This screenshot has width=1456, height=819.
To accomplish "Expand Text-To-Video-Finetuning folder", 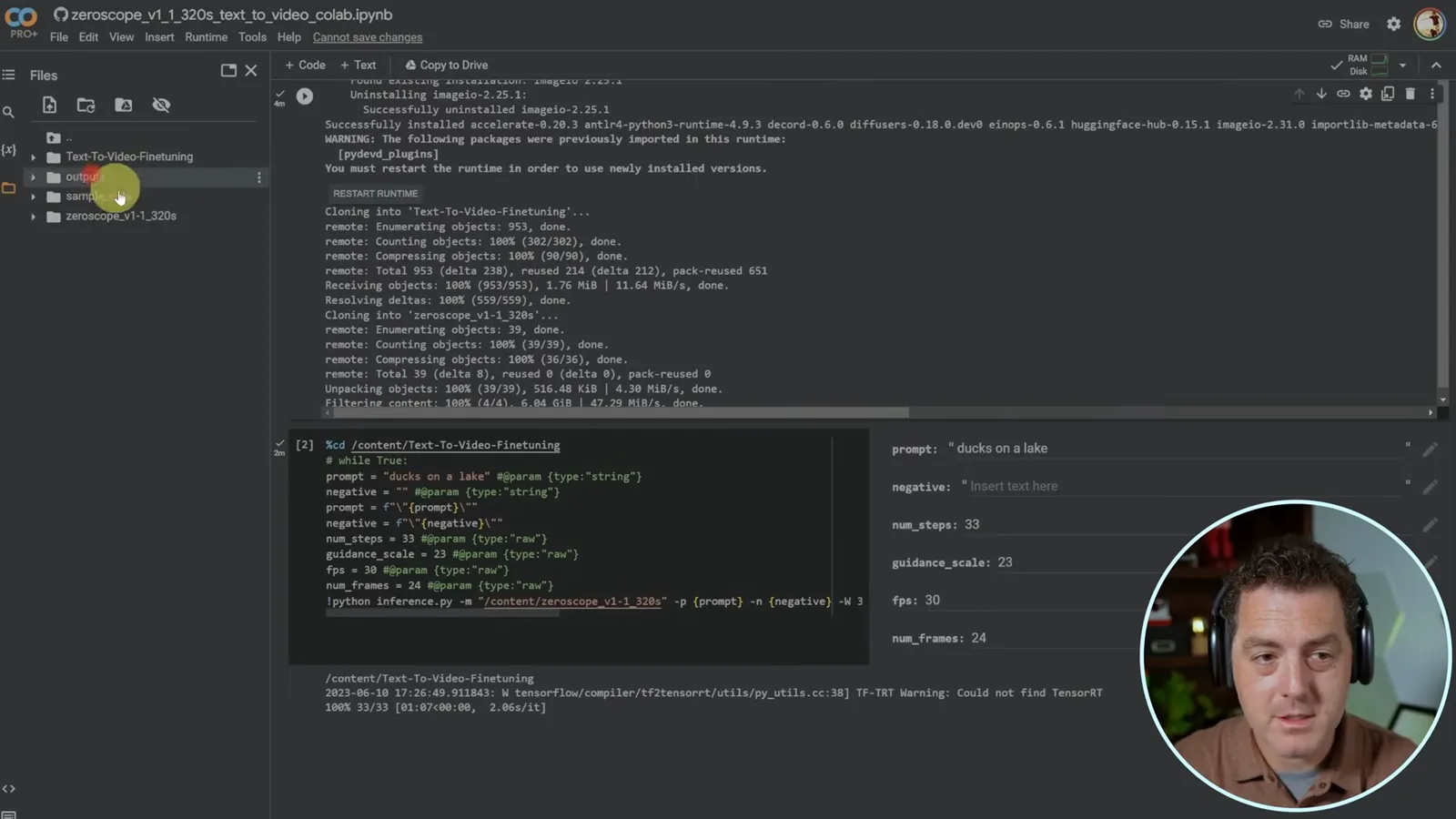I will [34, 157].
